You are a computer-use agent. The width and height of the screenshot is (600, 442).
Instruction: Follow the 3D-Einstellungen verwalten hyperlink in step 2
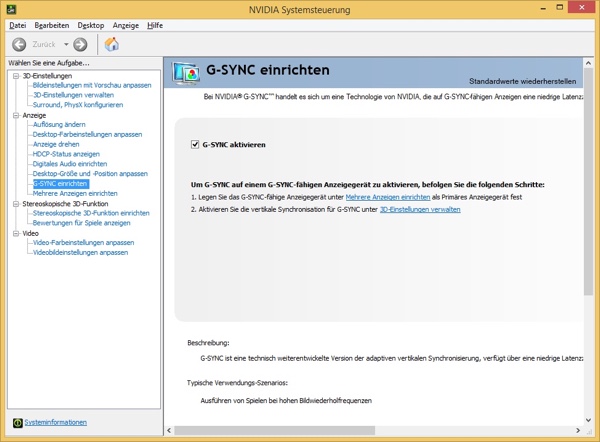coord(420,209)
